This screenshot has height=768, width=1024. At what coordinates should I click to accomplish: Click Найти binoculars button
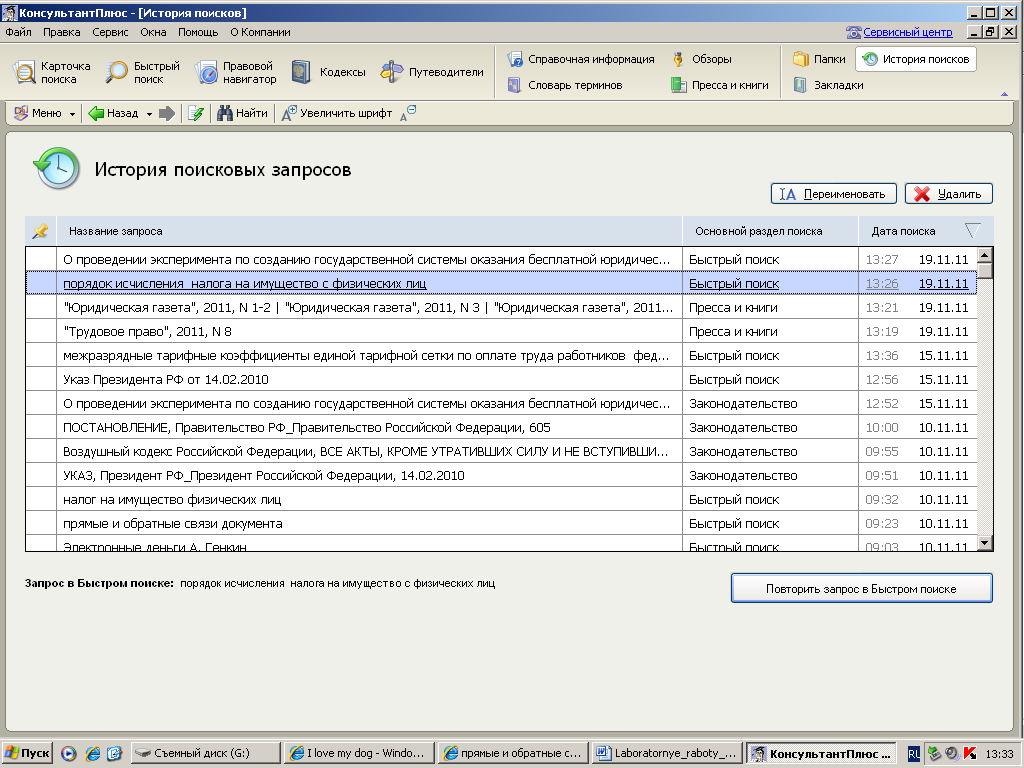[x=242, y=114]
